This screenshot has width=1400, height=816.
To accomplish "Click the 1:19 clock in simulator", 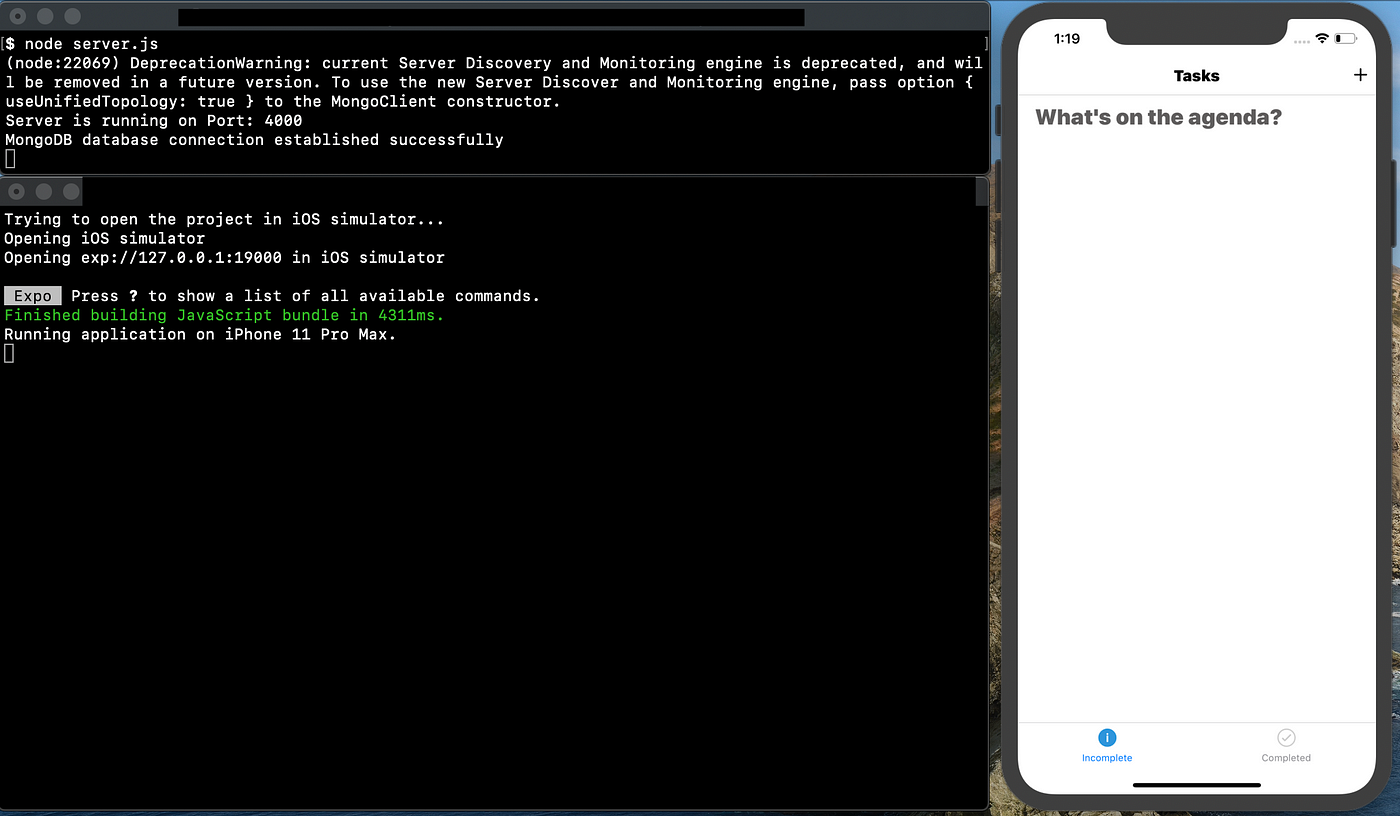I will pos(1067,39).
